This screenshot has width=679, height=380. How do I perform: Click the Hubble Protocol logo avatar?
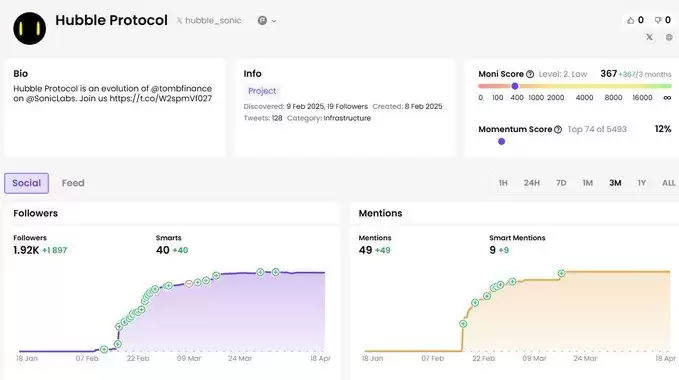pos(29,28)
